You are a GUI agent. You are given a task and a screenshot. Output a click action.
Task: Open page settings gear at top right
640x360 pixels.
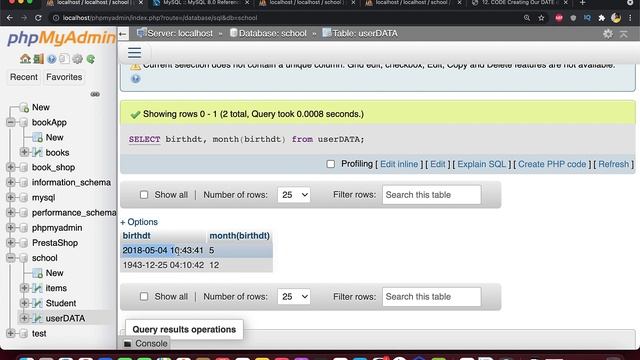[x=608, y=33]
